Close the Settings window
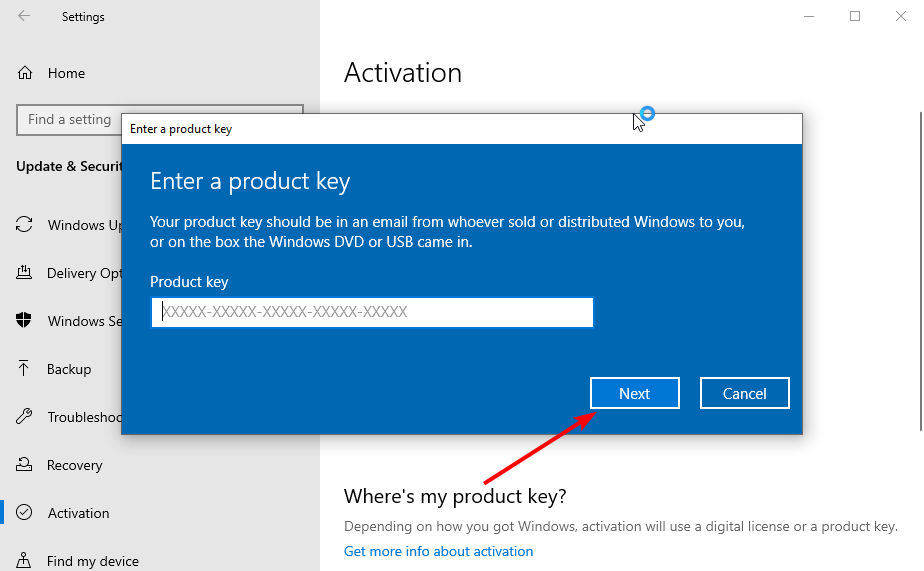924x571 pixels. coord(902,16)
